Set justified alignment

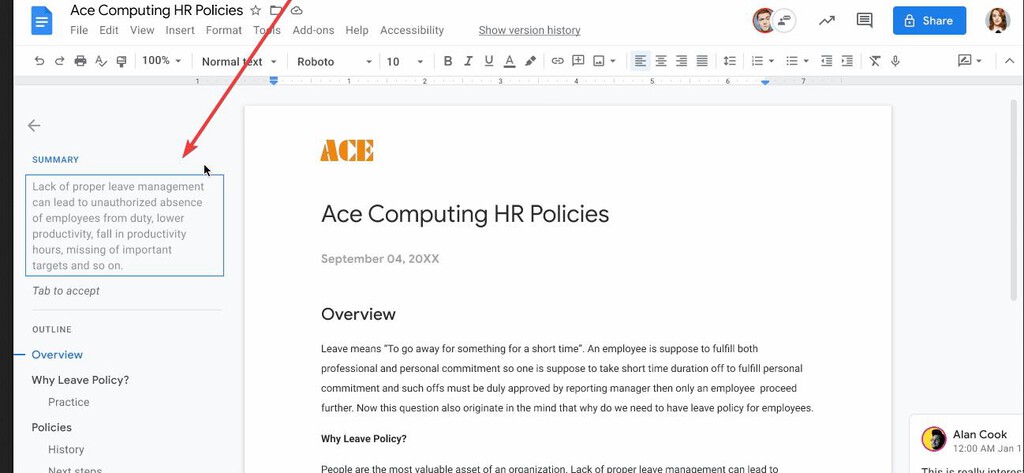pos(702,61)
